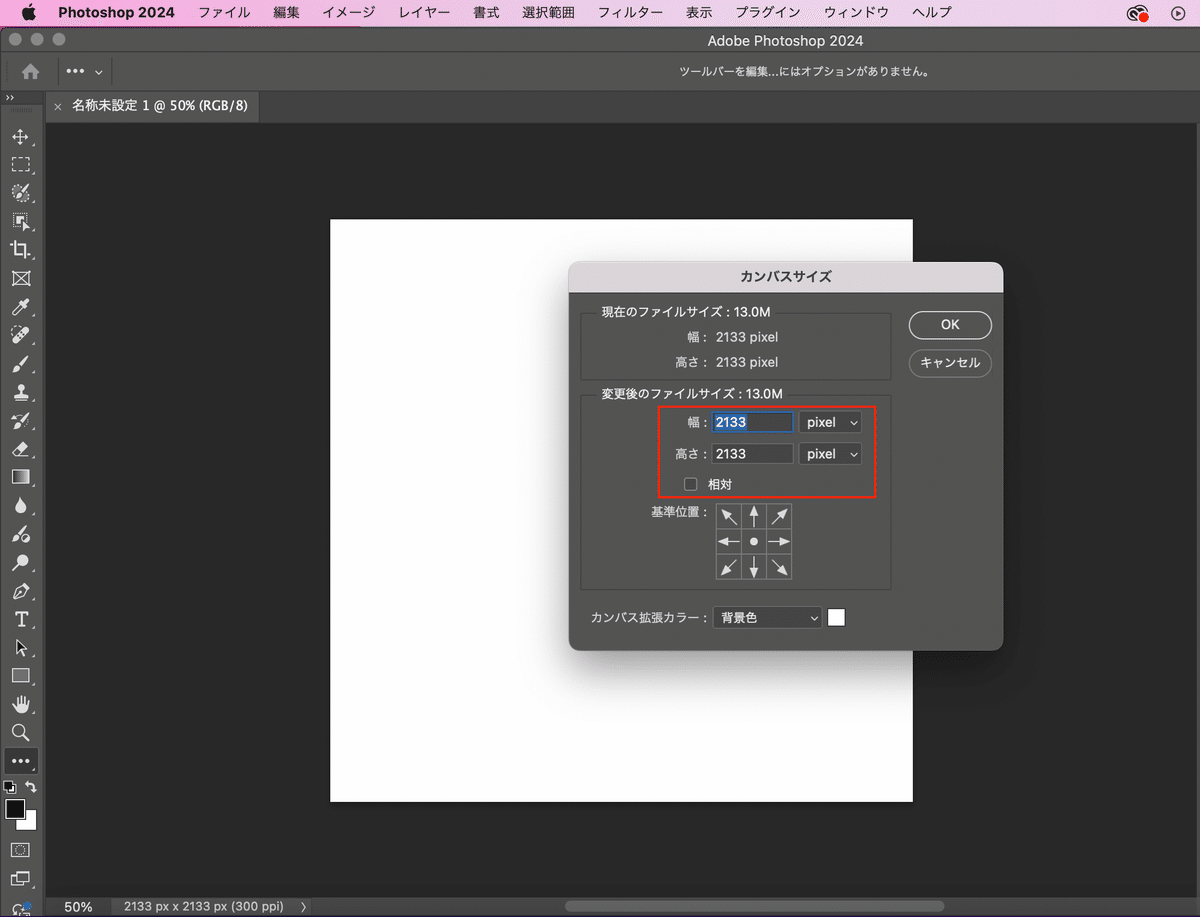Open the Photoshop 2024 application menu
1200x917 pixels.
[116, 13]
